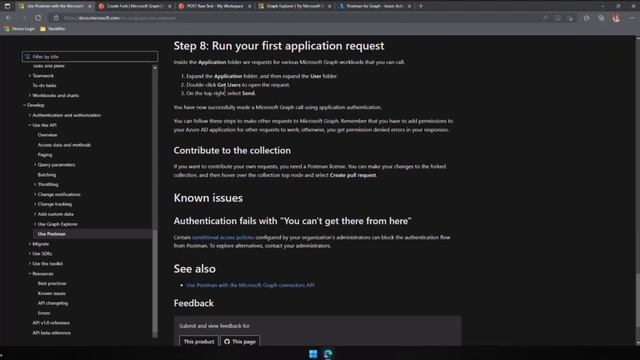Open the Paging page
The image size is (640, 360).
pos(45,155)
